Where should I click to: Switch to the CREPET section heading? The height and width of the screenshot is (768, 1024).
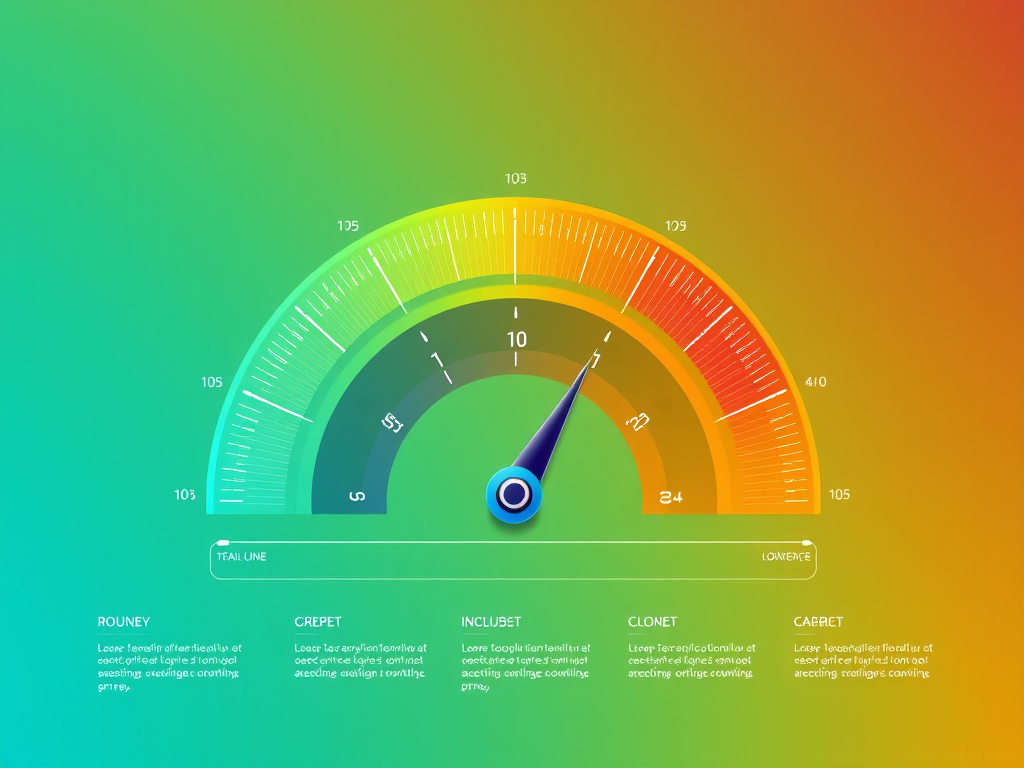click(318, 622)
